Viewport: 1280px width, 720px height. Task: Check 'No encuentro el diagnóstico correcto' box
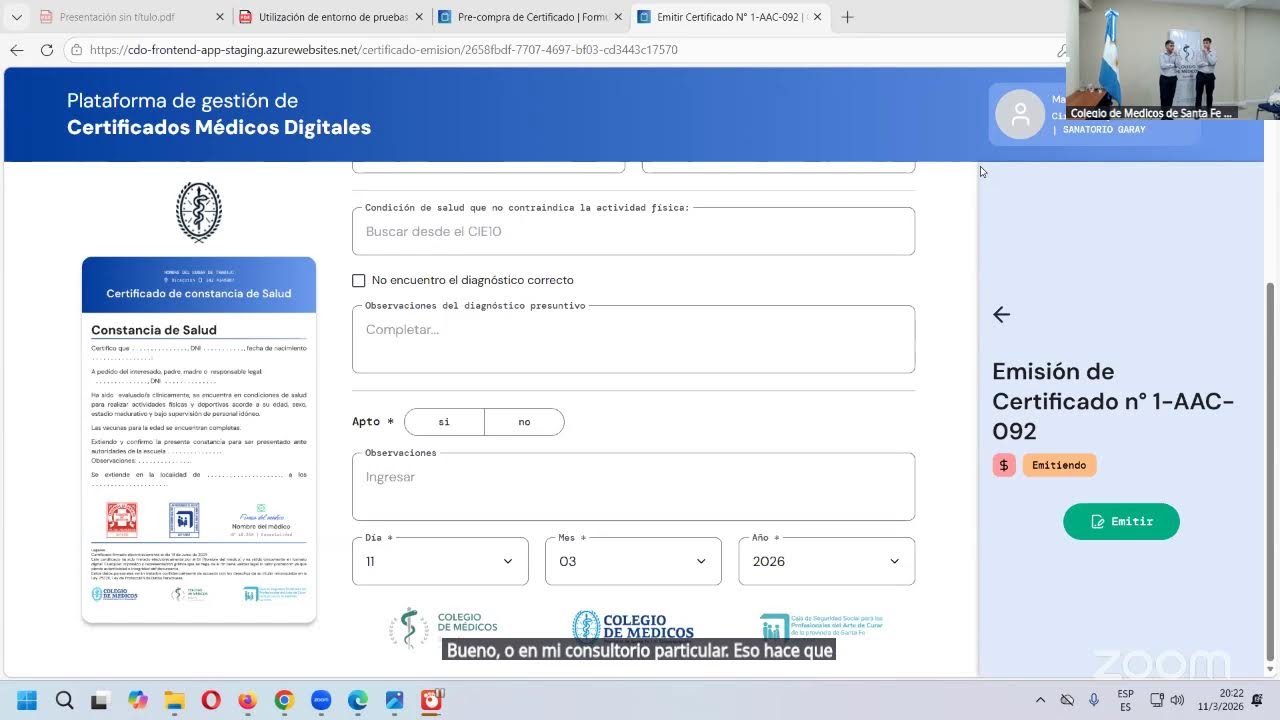pos(359,281)
